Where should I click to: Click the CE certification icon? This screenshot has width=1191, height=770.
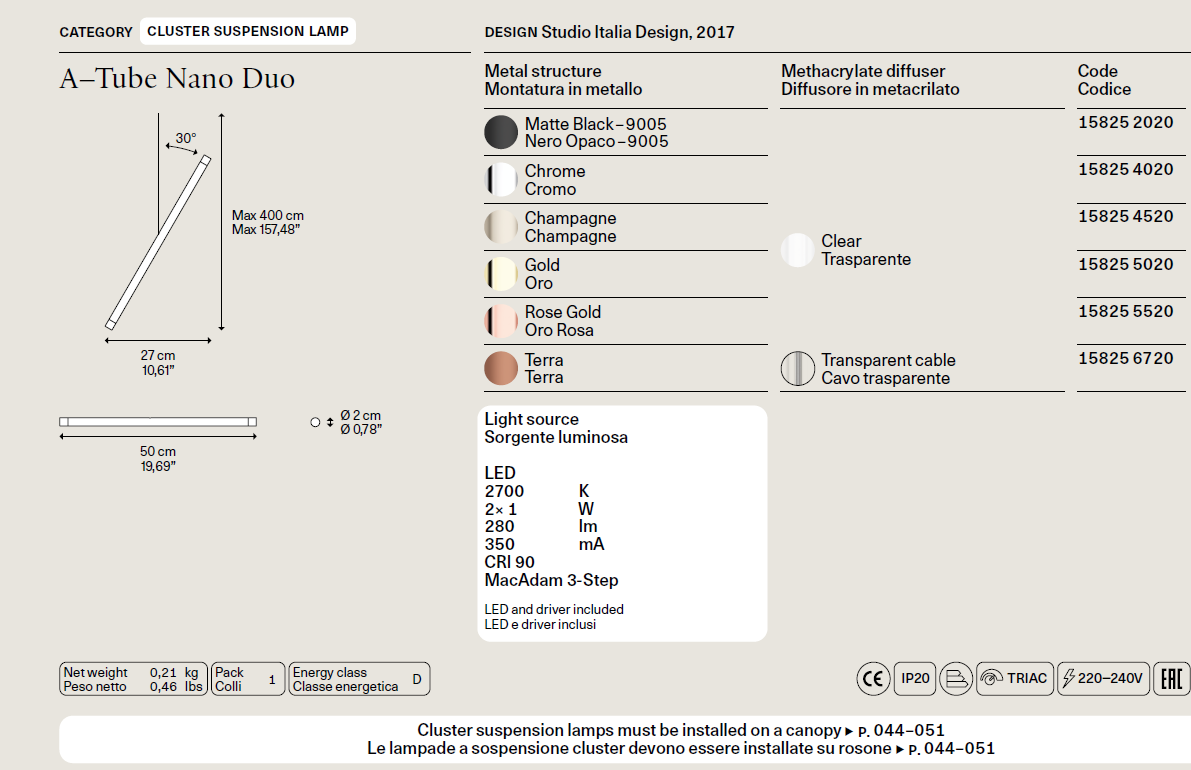point(874,678)
